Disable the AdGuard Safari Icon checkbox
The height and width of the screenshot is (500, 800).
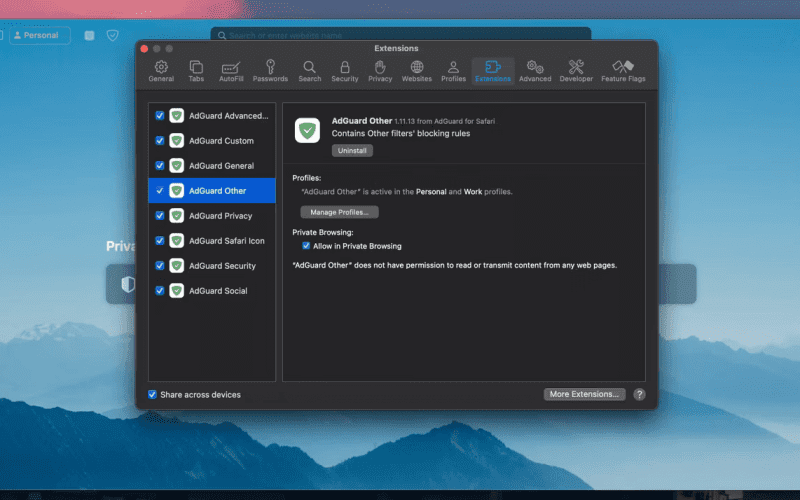pos(160,240)
